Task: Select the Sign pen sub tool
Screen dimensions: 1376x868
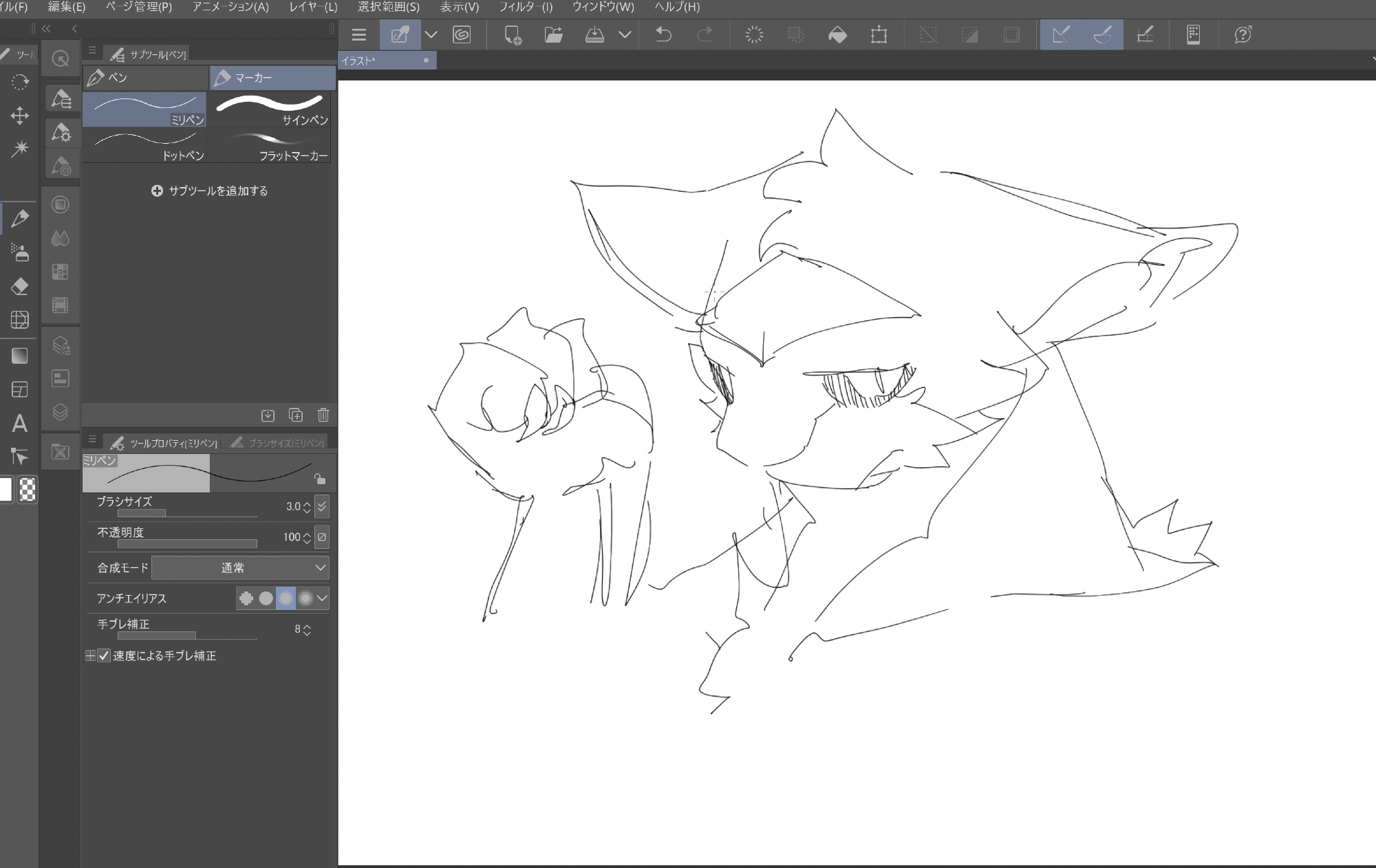Action: pos(270,110)
